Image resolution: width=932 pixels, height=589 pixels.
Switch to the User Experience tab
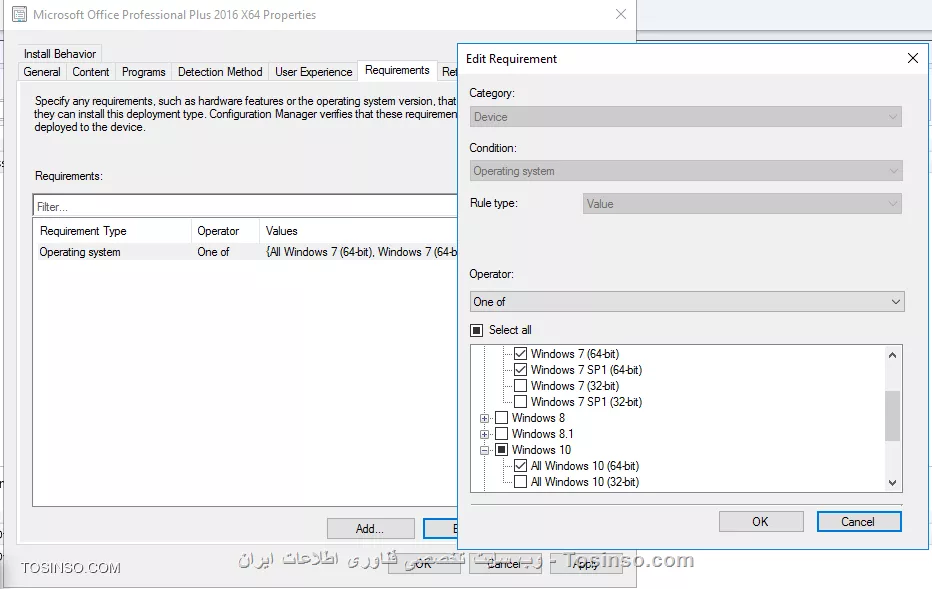pos(313,72)
